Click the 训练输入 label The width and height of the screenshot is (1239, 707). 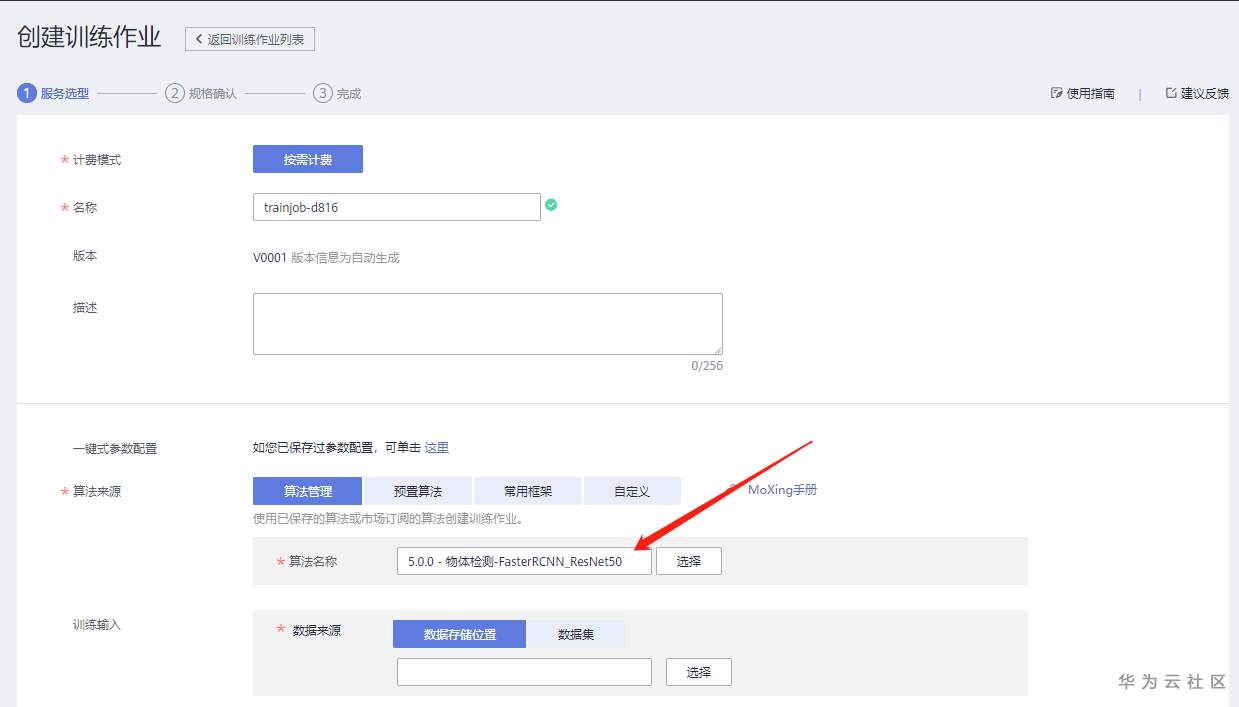97,624
